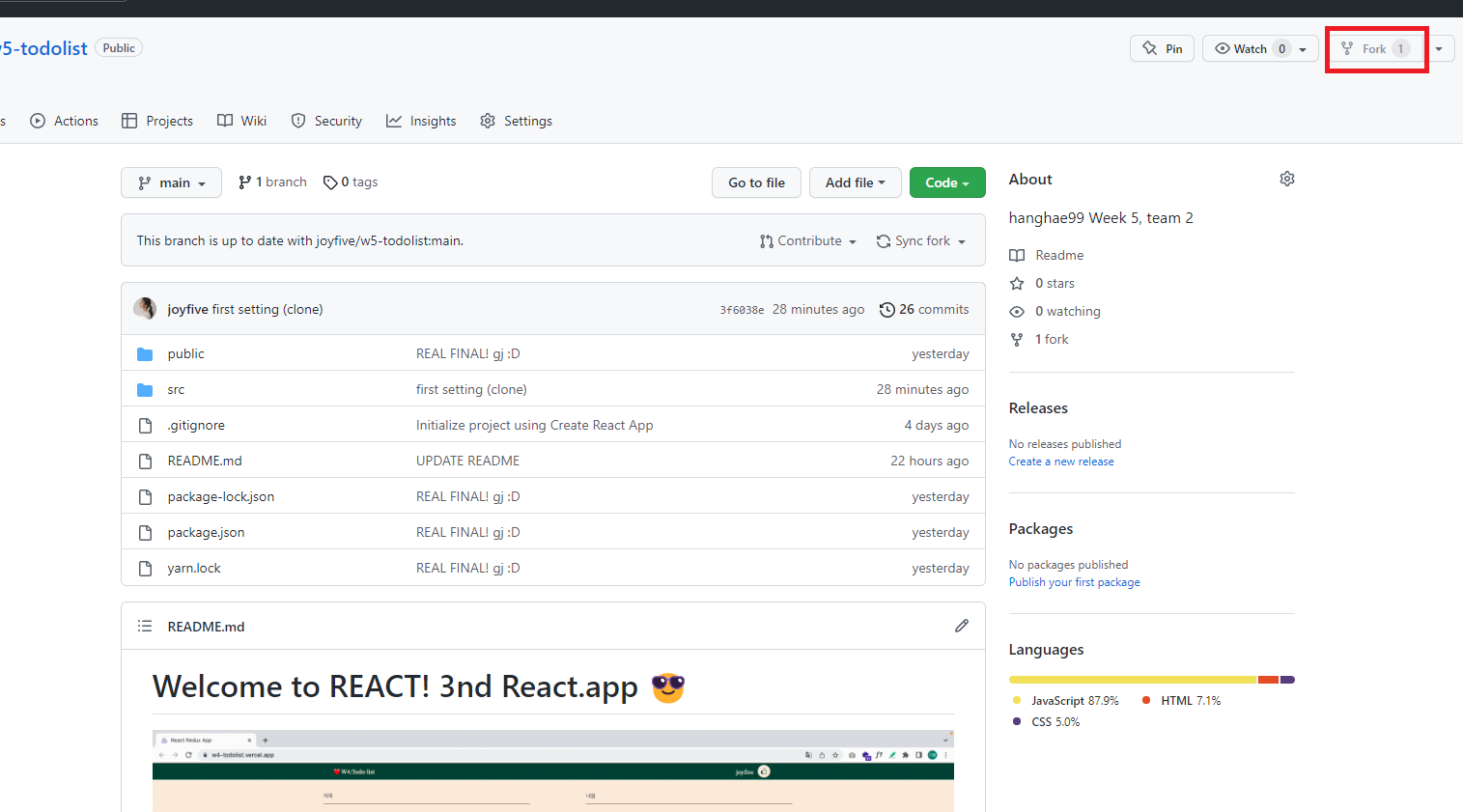Click Create a new release link
Image resolution: width=1463 pixels, height=812 pixels.
pyautogui.click(x=1061, y=462)
